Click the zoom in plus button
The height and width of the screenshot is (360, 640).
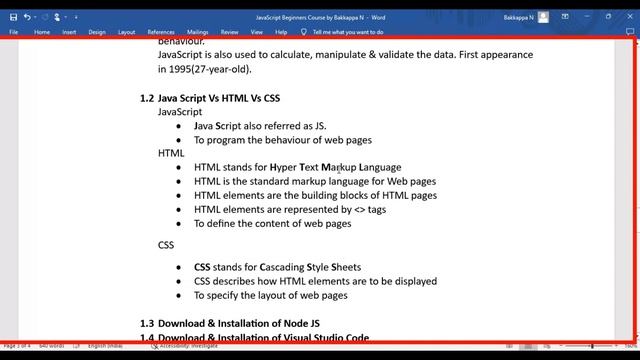pos(616,346)
